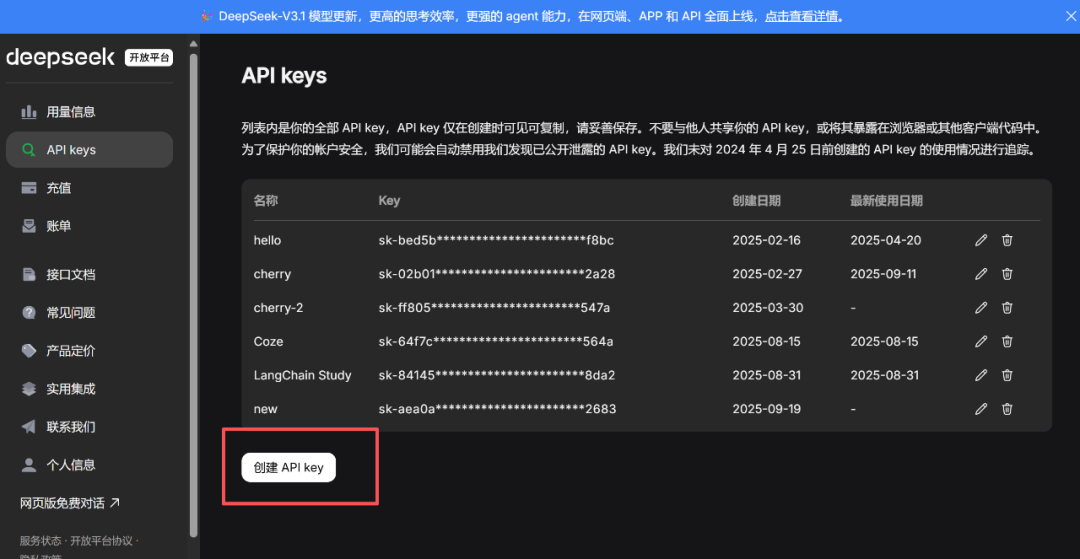This screenshot has height=559, width=1080.
Task: Click the 创建日期 column header
Action: [x=756, y=200]
